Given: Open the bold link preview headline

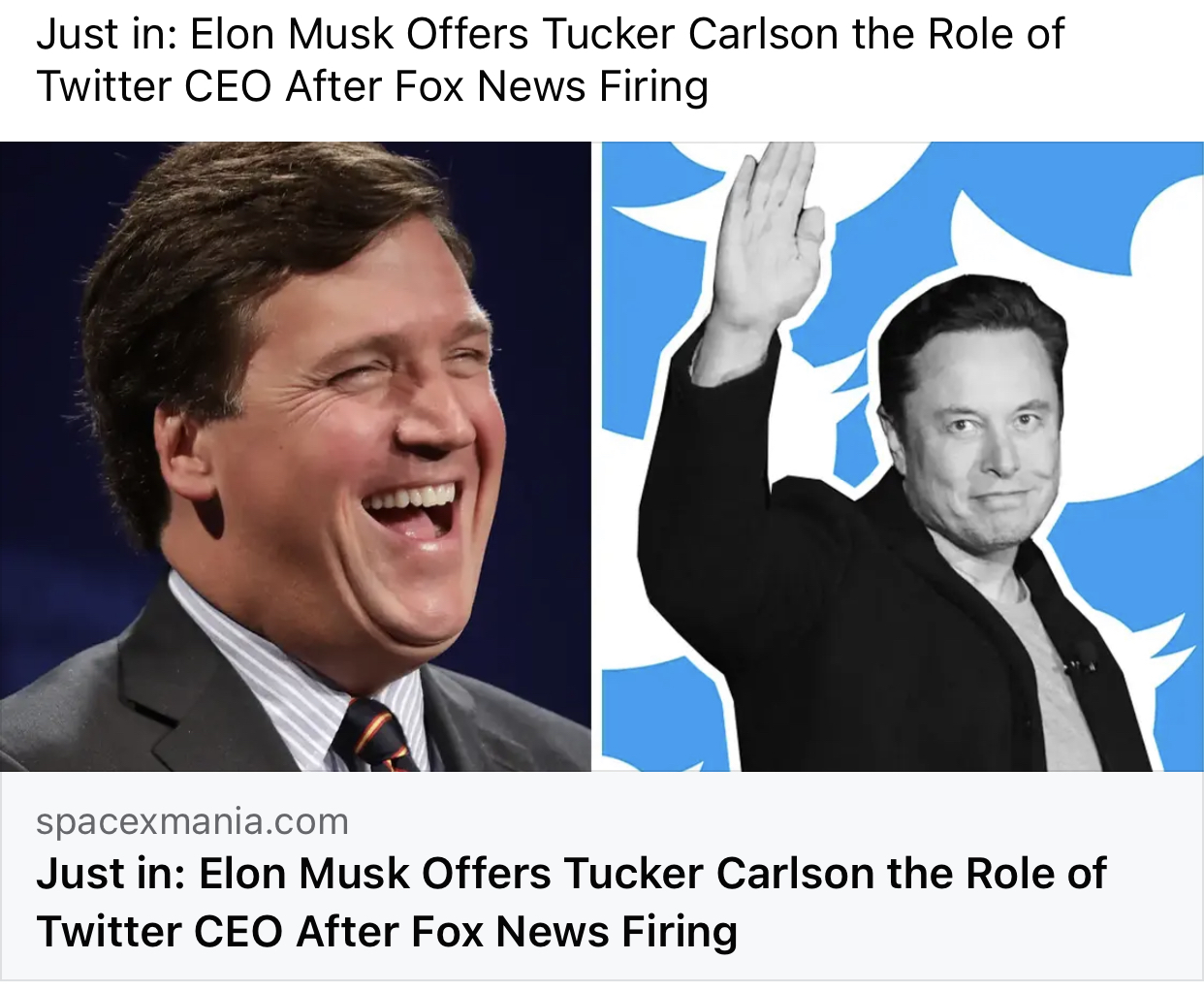Looking at the screenshot, I should click(x=571, y=903).
